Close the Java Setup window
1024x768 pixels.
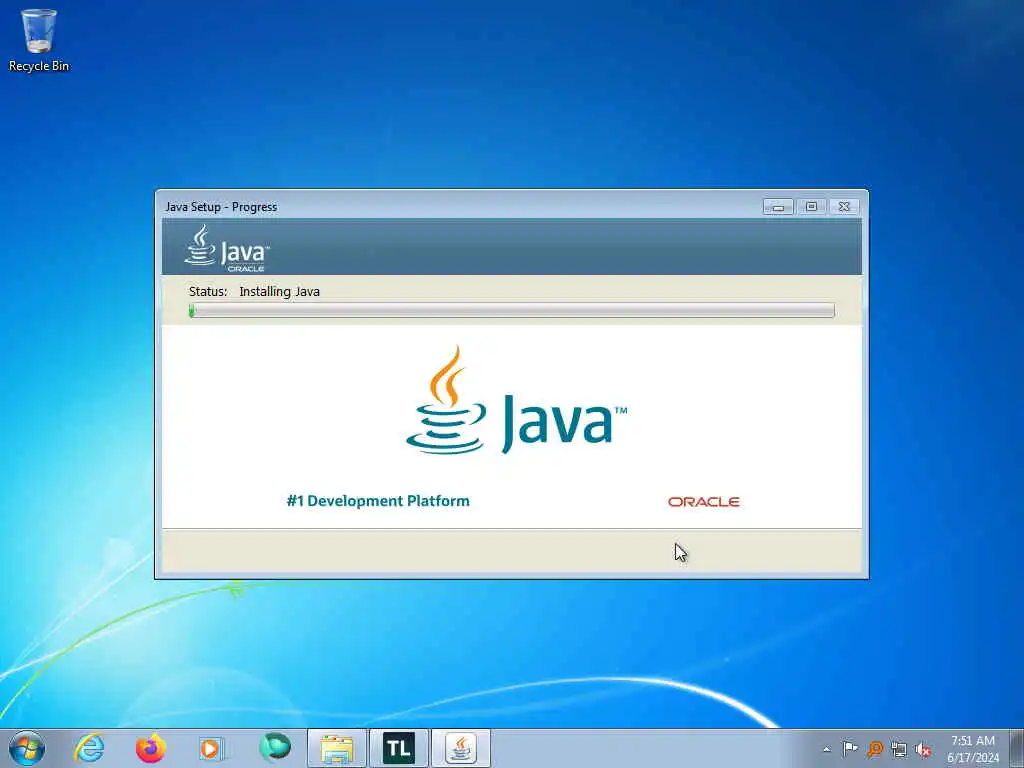click(844, 206)
